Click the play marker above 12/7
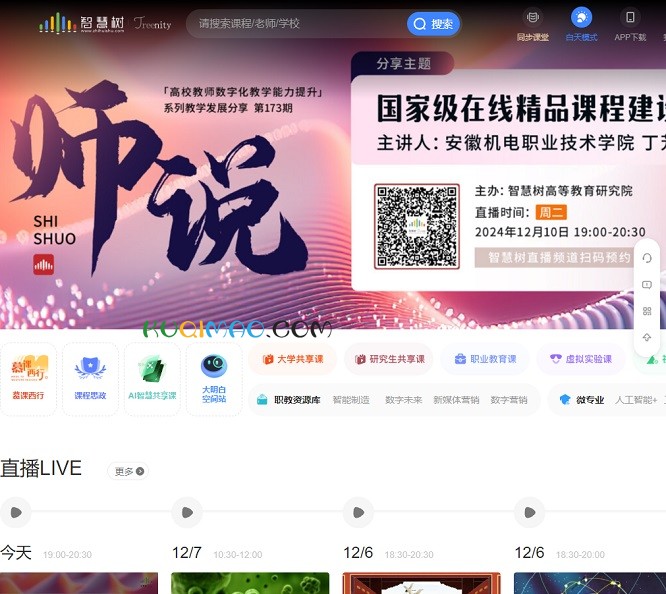The width and height of the screenshot is (666, 594). point(187,512)
